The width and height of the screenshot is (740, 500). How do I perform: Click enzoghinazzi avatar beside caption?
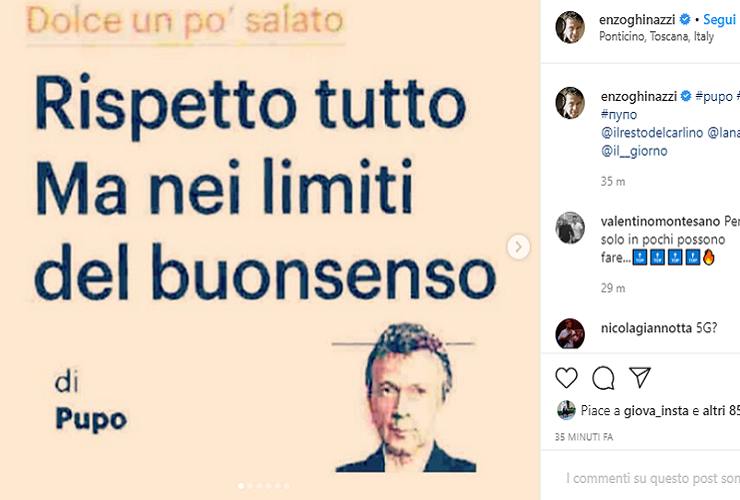click(570, 102)
